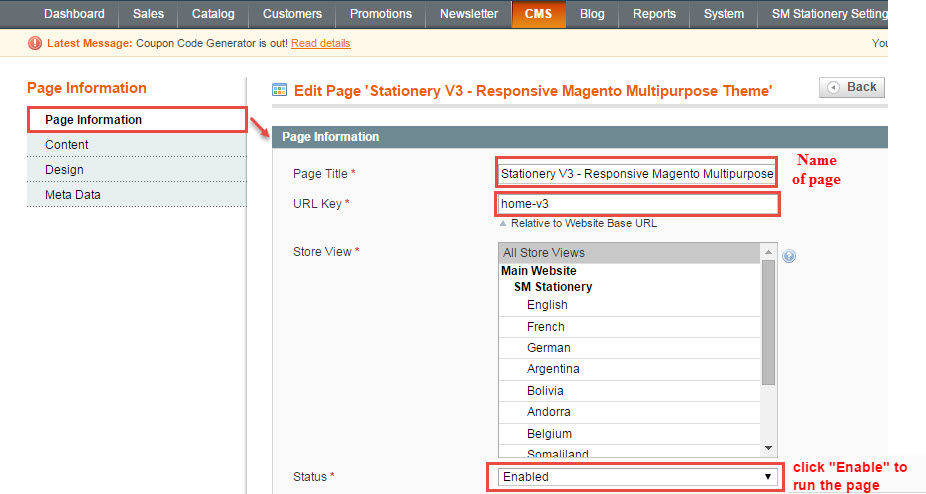Open the Customers menu
Screen dimensions: 926x494
pos(292,14)
